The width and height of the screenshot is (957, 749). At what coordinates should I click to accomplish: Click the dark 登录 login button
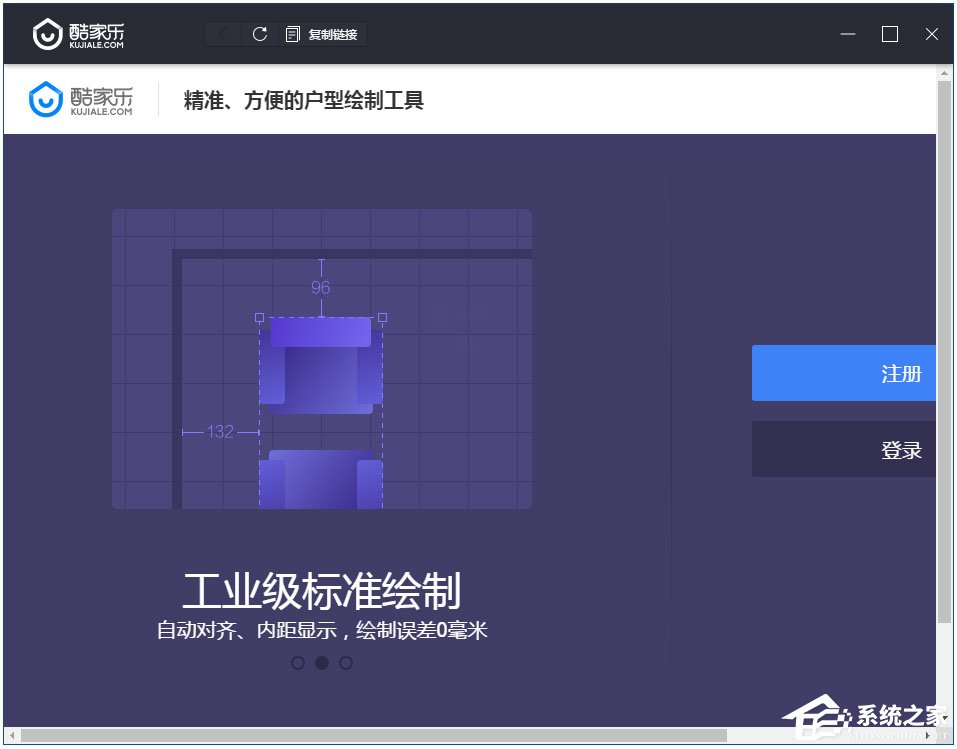click(844, 450)
